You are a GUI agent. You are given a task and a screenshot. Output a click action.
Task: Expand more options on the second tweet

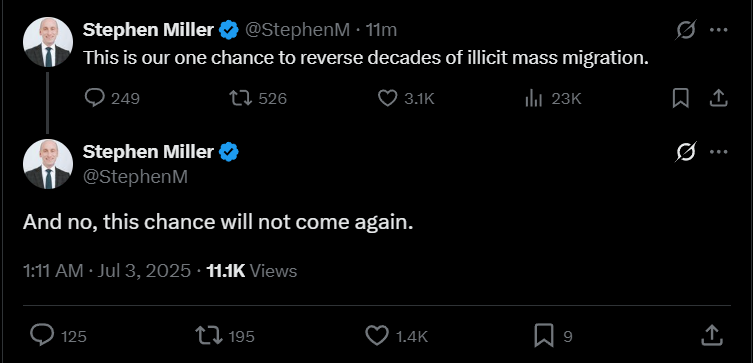(x=718, y=152)
